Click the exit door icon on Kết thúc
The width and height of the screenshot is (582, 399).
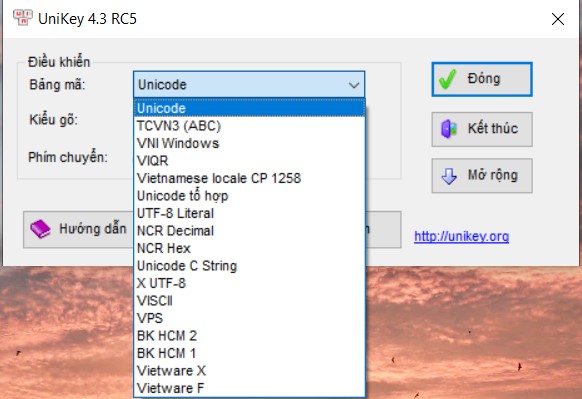click(x=448, y=129)
